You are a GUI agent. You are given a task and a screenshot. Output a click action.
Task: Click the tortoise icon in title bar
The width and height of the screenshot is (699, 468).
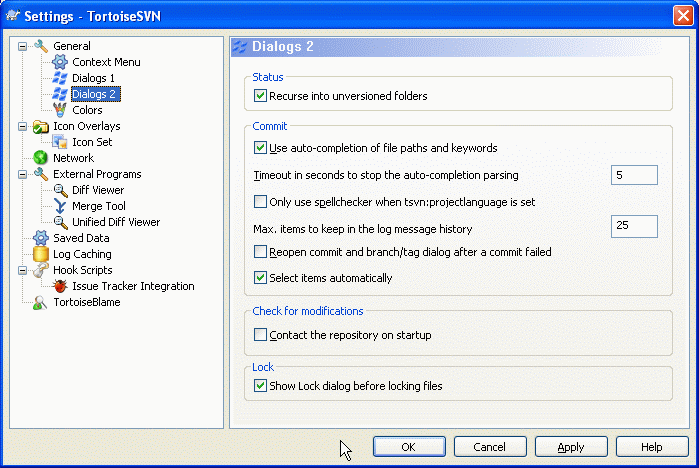click(x=13, y=16)
